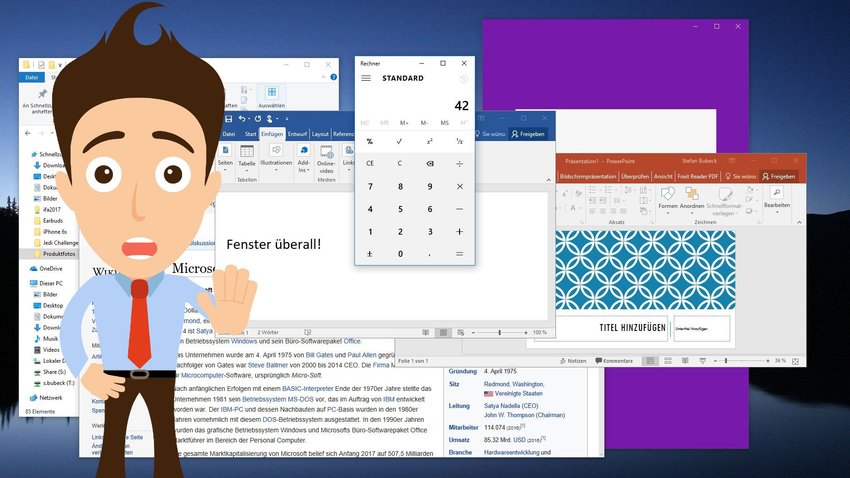850x478 pixels.
Task: Click the plus/minus sign key in Calculator
Action: coord(370,254)
